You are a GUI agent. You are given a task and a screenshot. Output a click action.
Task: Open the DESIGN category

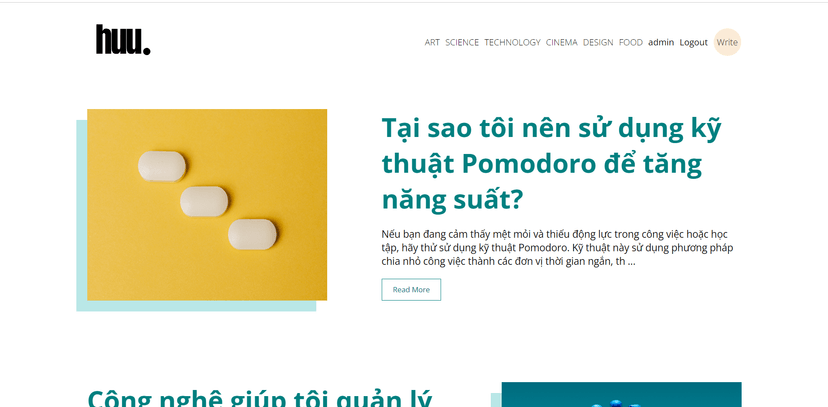click(x=598, y=42)
